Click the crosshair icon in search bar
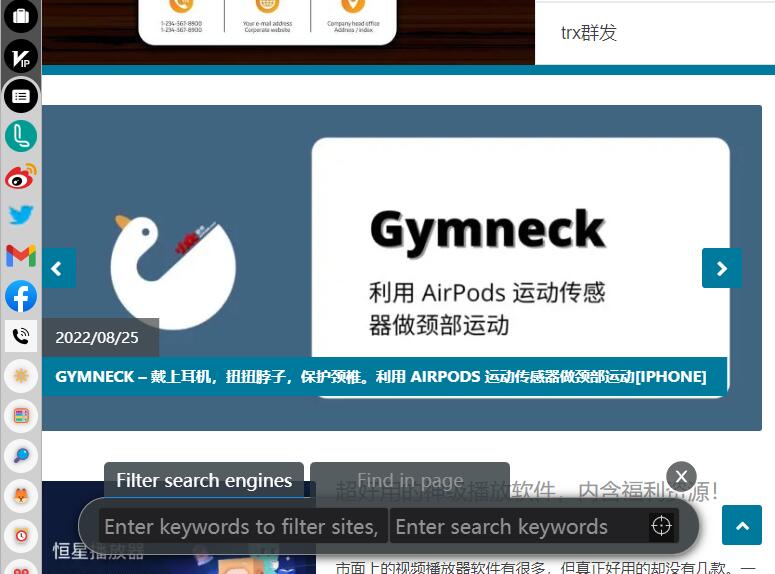Image resolution: width=775 pixels, height=574 pixels. (661, 526)
